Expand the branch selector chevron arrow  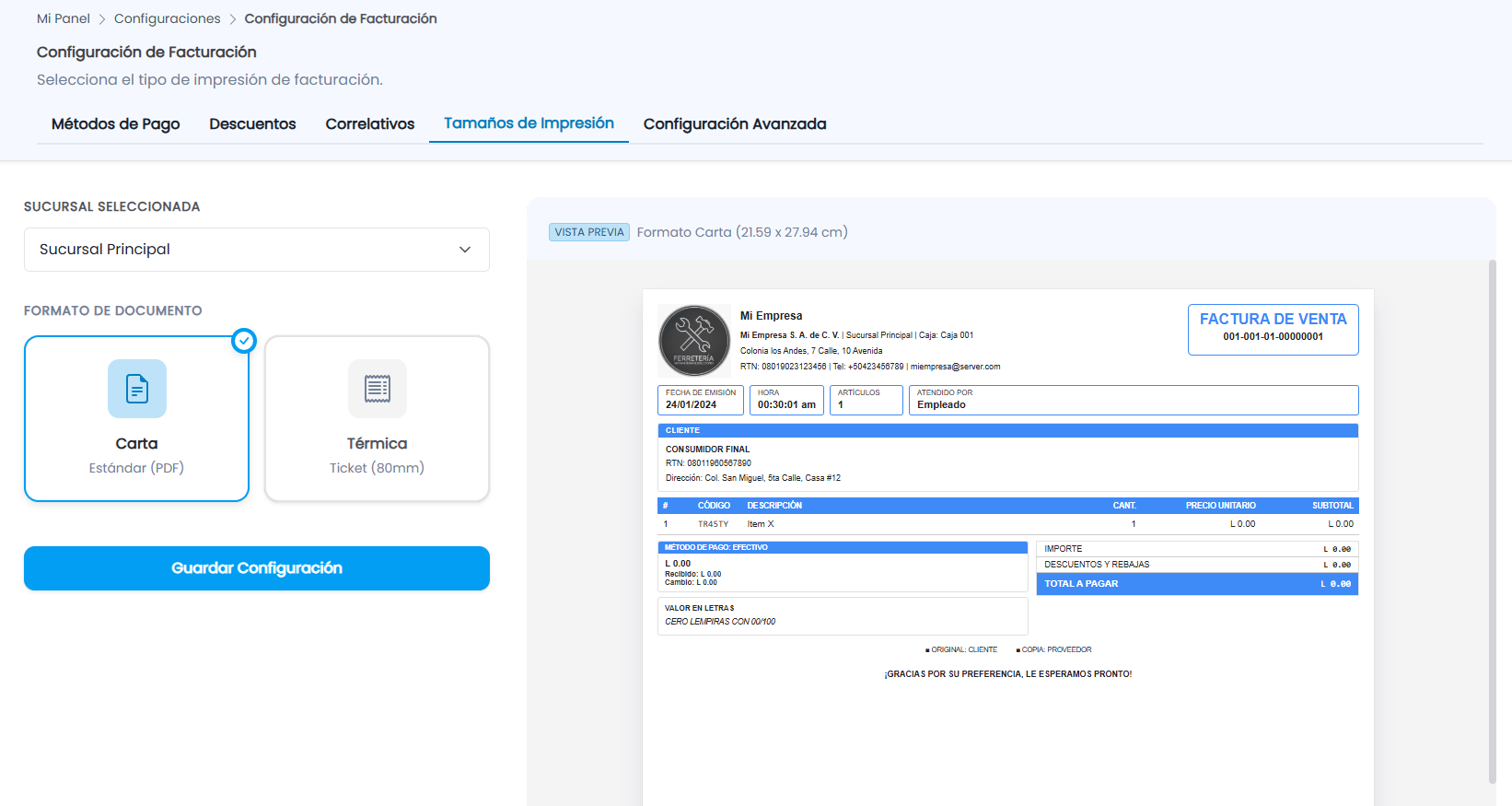coord(465,250)
